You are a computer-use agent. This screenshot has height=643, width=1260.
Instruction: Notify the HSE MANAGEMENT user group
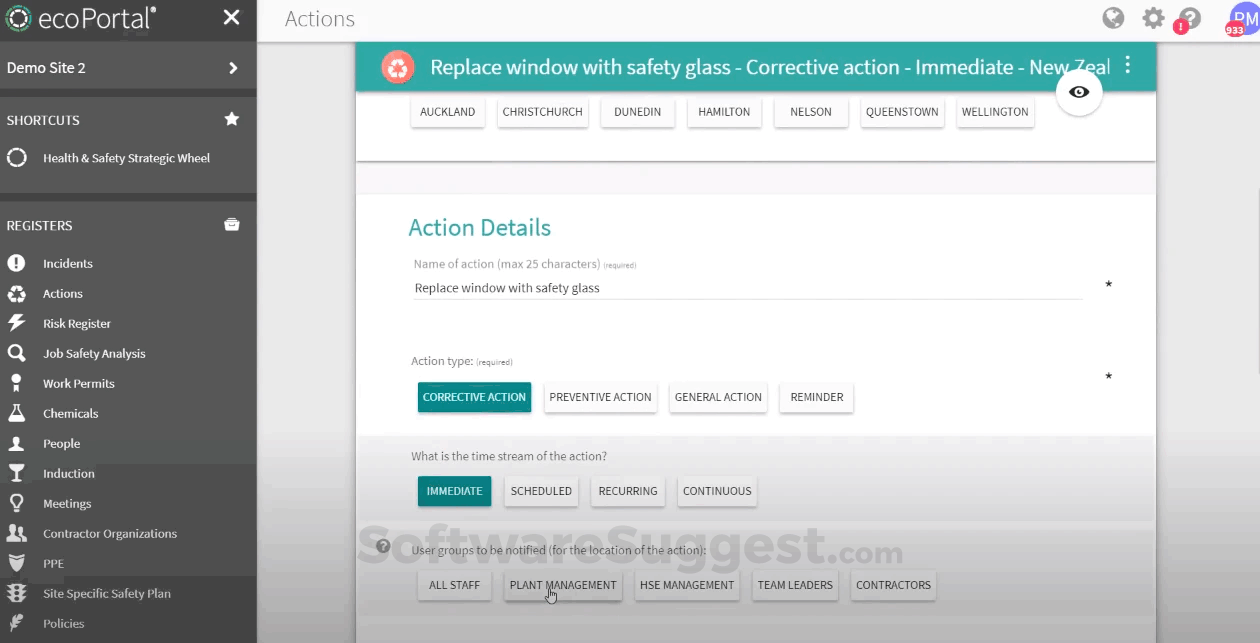[x=687, y=585]
